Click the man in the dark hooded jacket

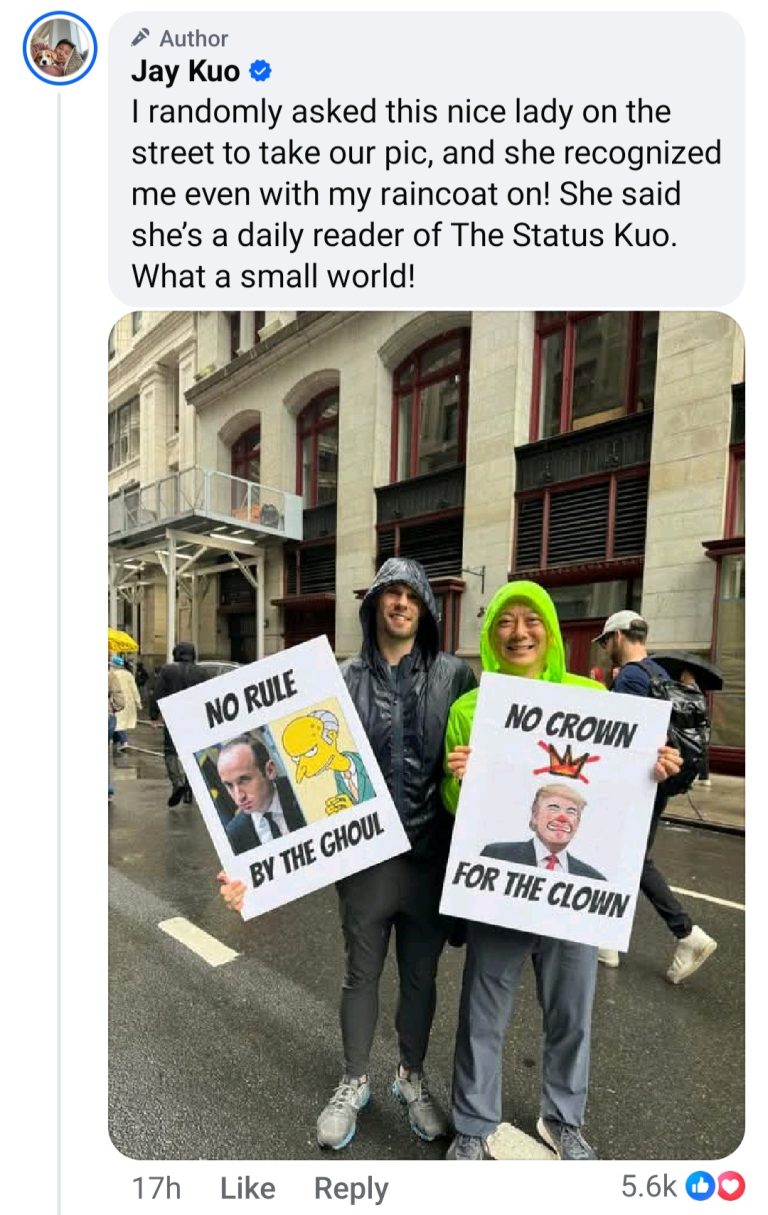(x=395, y=850)
